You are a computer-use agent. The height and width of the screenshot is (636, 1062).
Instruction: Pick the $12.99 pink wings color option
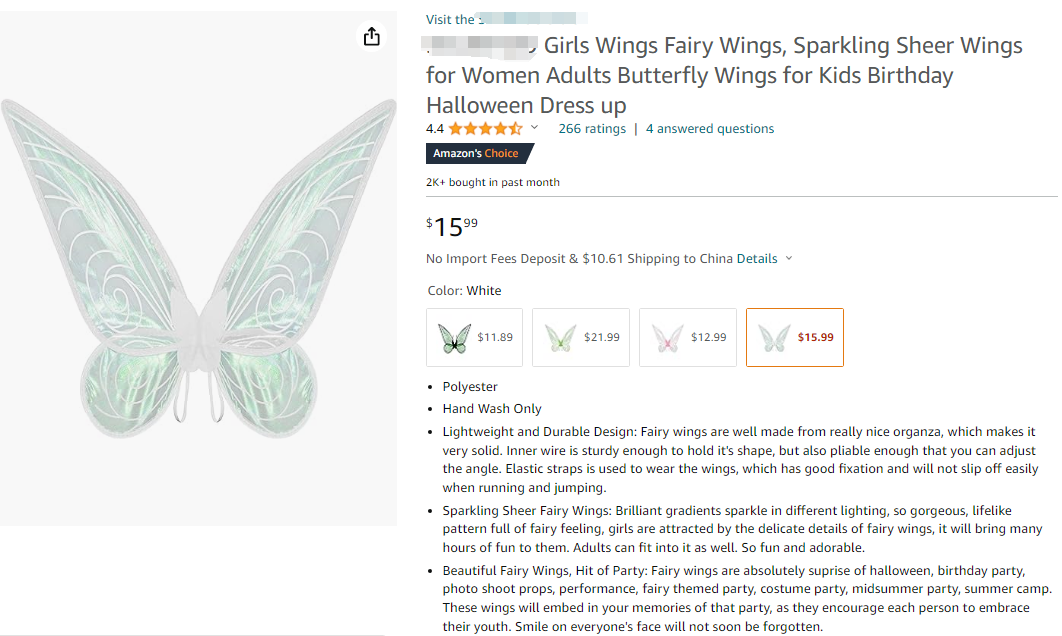click(687, 338)
